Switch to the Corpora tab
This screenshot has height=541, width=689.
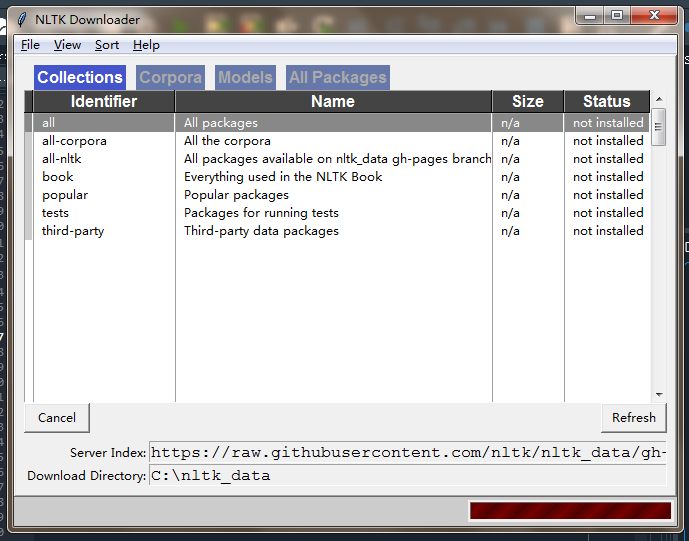170,77
